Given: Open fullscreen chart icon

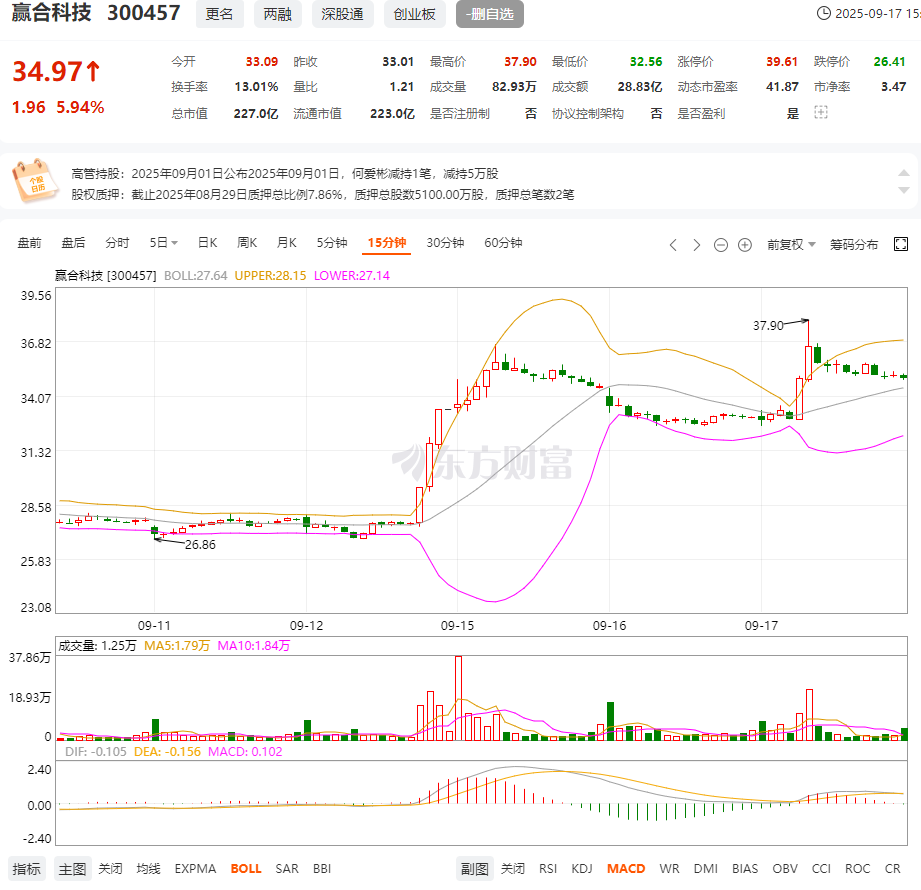Looking at the screenshot, I should (900, 244).
